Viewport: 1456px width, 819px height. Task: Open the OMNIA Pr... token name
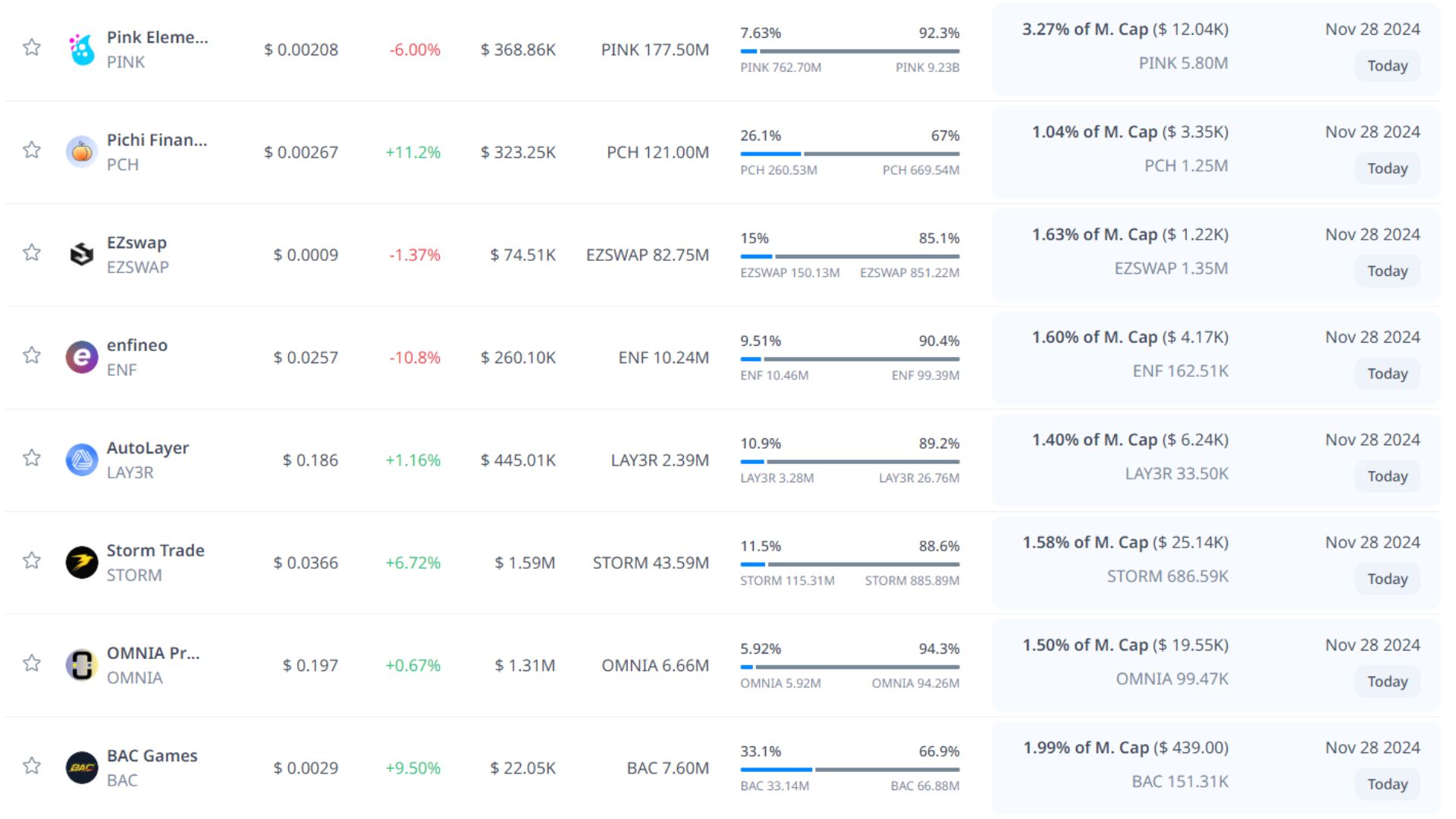click(152, 654)
